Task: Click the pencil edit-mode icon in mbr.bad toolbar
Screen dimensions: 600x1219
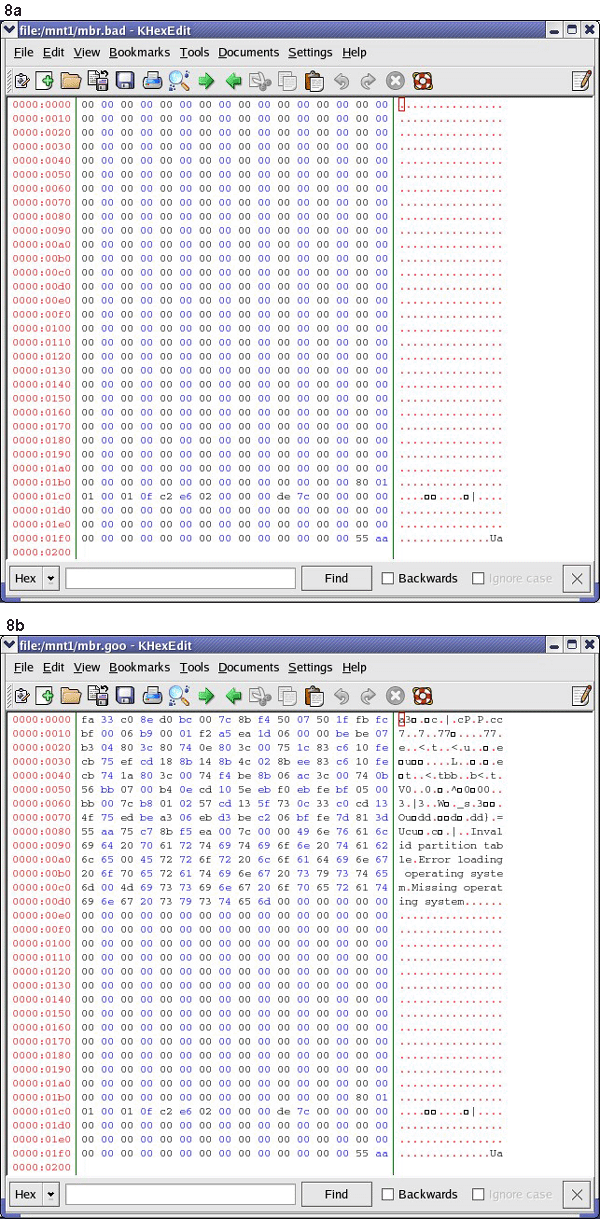Action: coord(581,81)
